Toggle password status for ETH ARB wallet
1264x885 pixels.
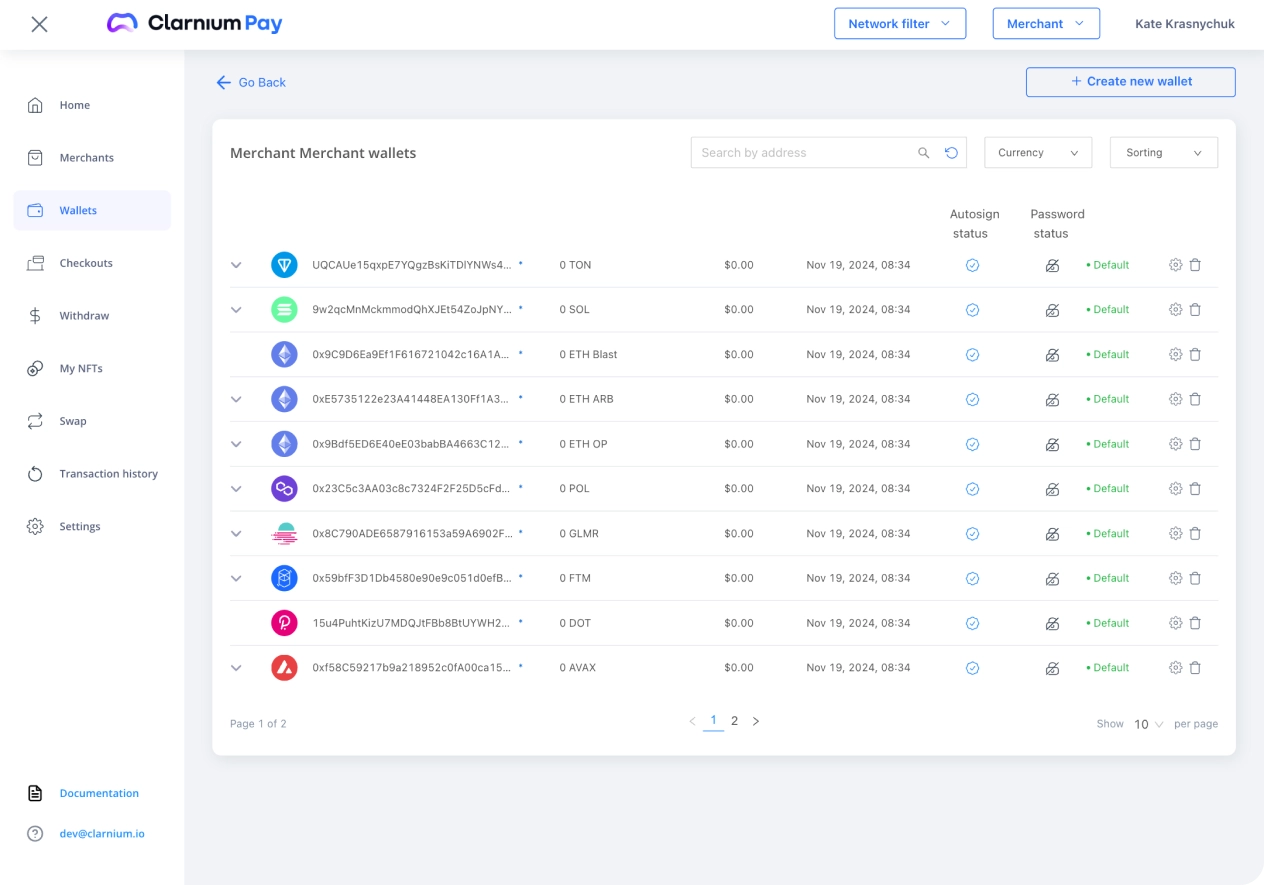(1052, 400)
